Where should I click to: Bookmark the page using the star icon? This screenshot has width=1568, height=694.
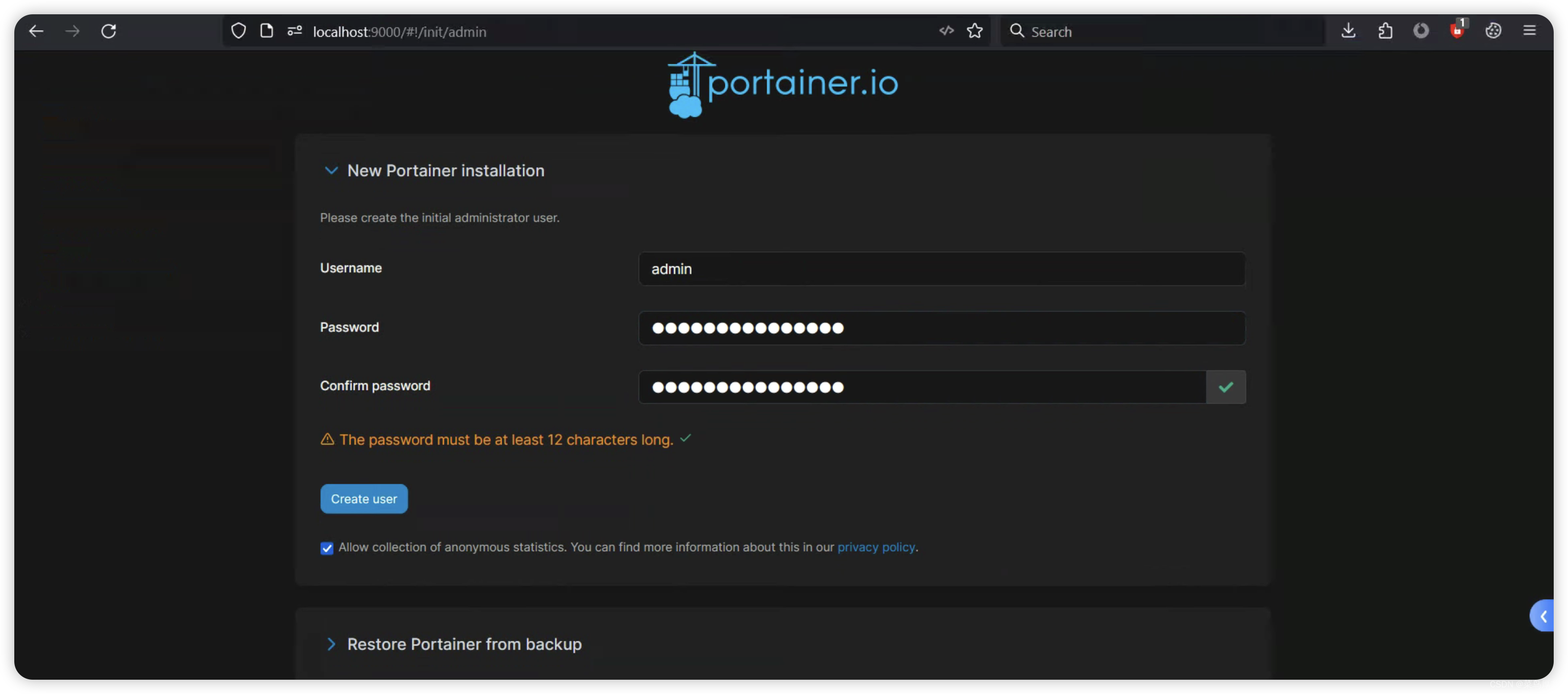(x=974, y=31)
